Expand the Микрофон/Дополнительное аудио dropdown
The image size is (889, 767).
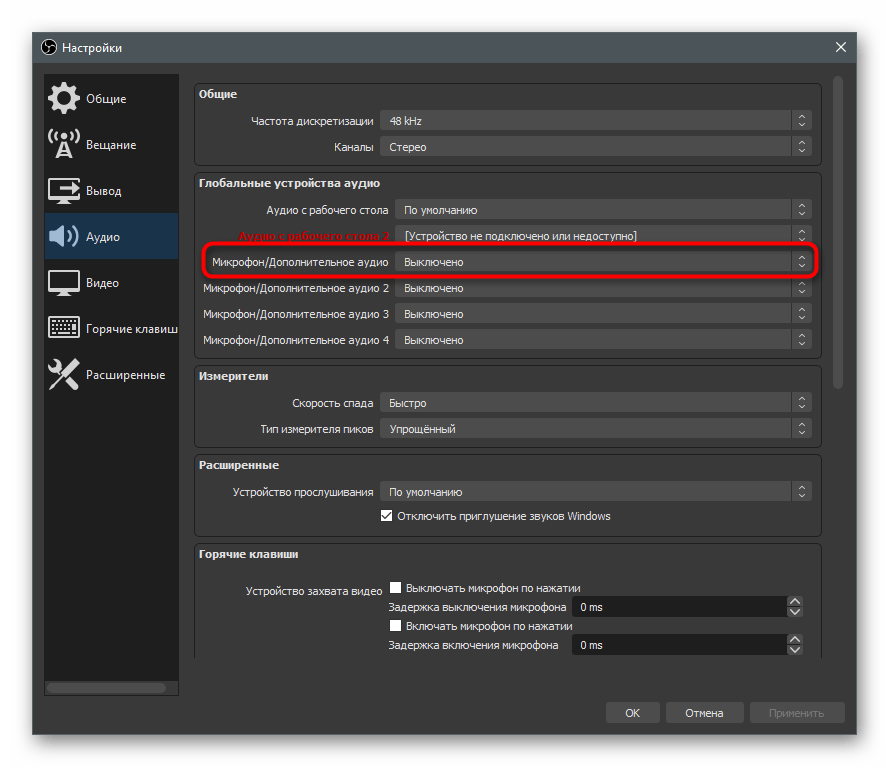click(603, 262)
